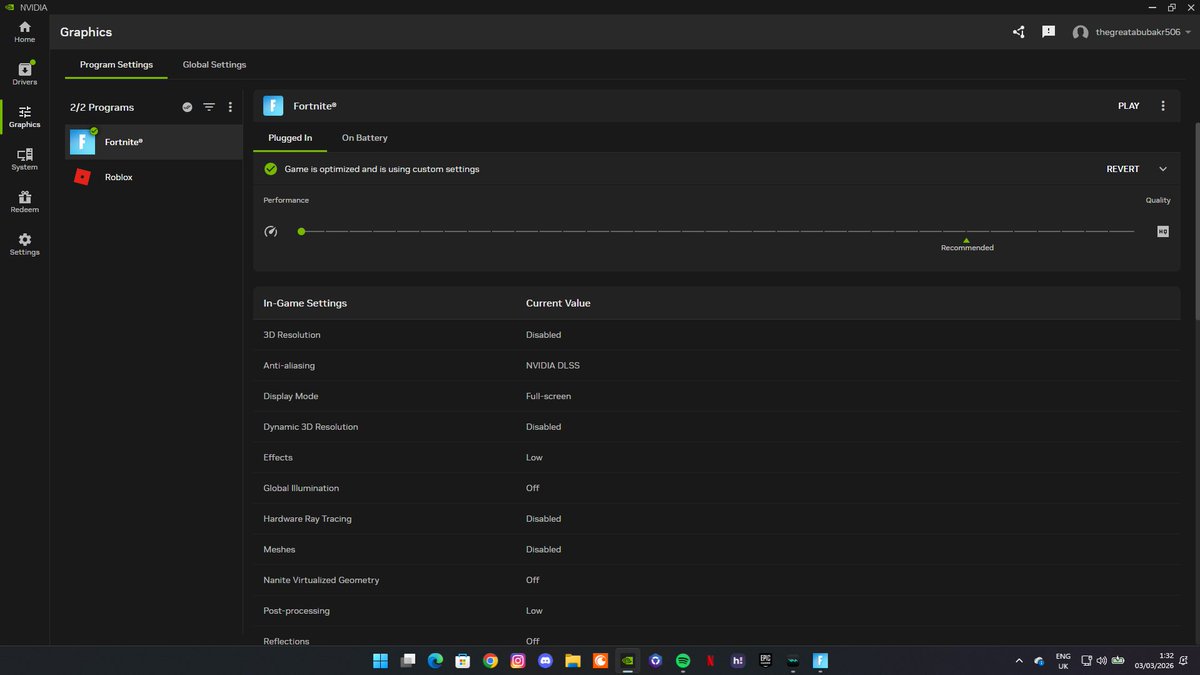
Task: Open Microsoft Edge from the taskbar
Action: coord(435,660)
